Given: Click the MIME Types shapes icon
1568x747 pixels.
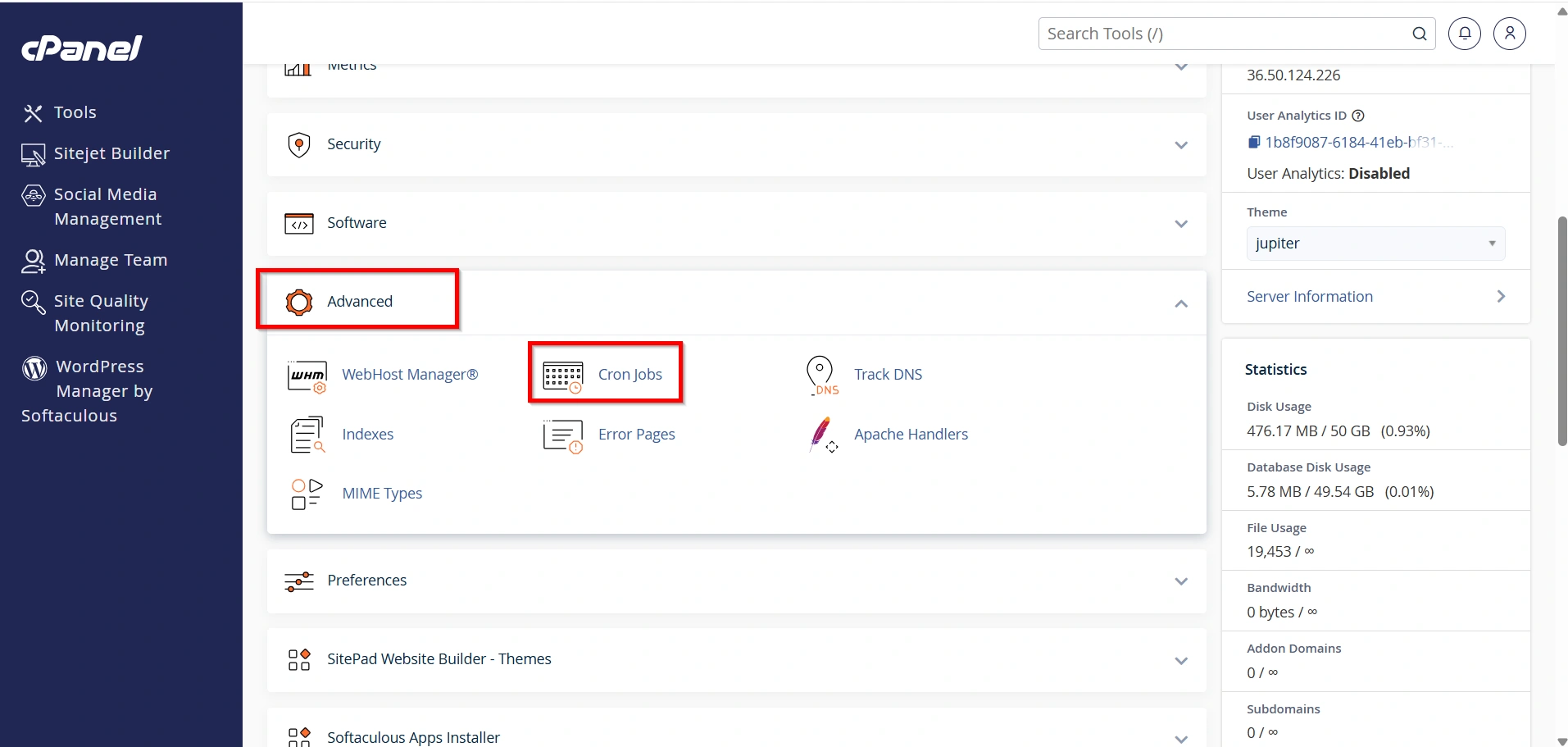Looking at the screenshot, I should click(307, 494).
